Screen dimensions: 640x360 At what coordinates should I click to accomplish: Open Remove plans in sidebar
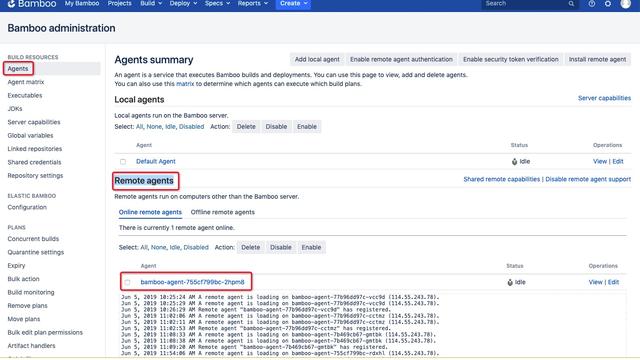pos(27,306)
